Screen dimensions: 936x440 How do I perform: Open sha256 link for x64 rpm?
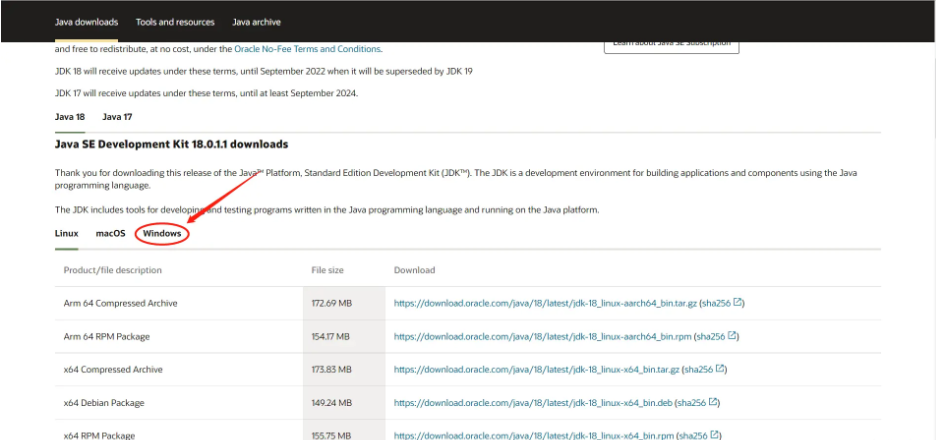694,436
